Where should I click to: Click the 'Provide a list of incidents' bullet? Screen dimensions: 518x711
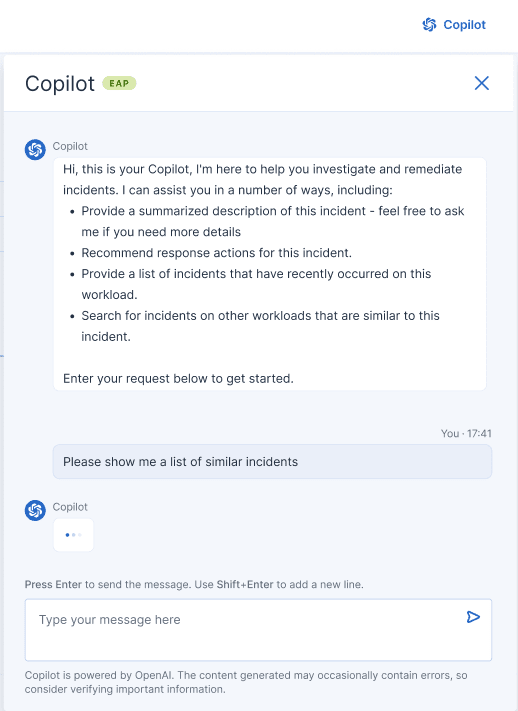pos(256,284)
